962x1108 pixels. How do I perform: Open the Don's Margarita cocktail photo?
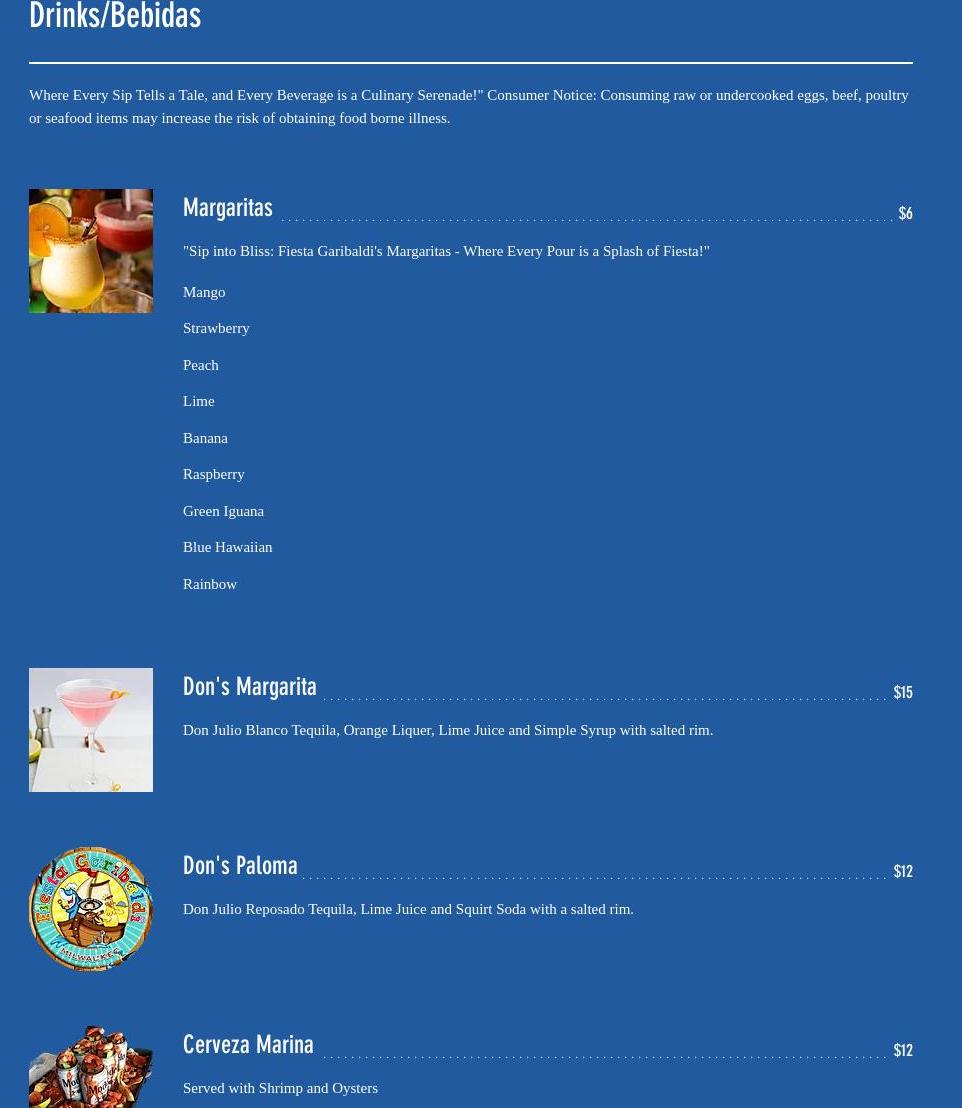click(90, 730)
